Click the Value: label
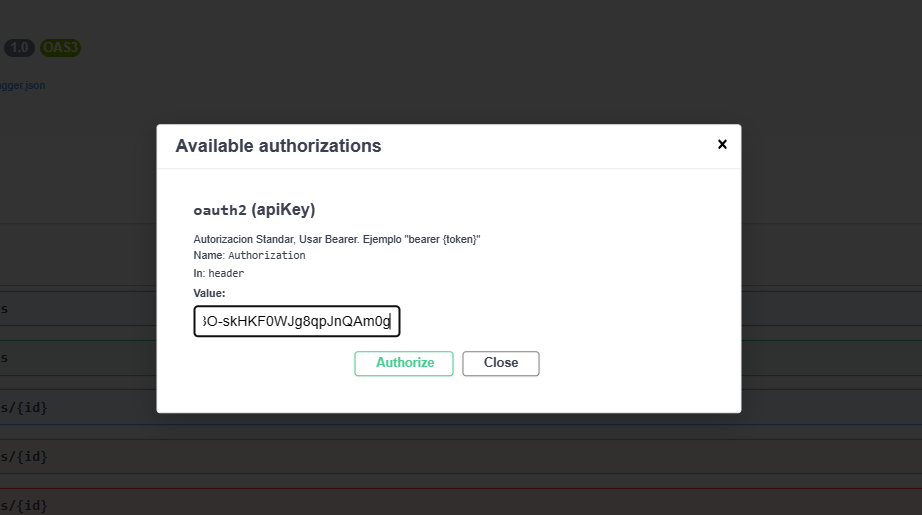This screenshot has width=922, height=515. (x=209, y=293)
